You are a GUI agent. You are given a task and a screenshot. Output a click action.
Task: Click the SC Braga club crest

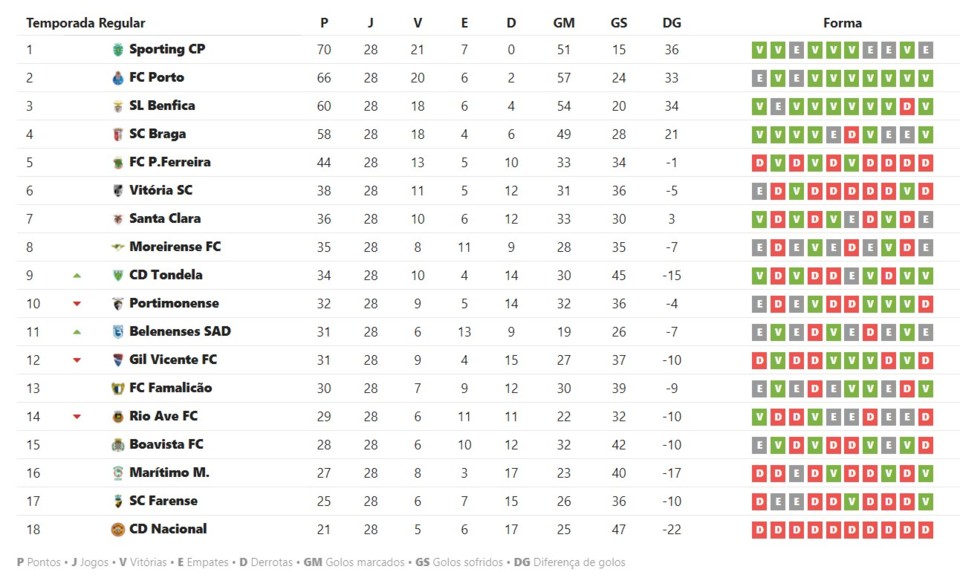pos(118,134)
